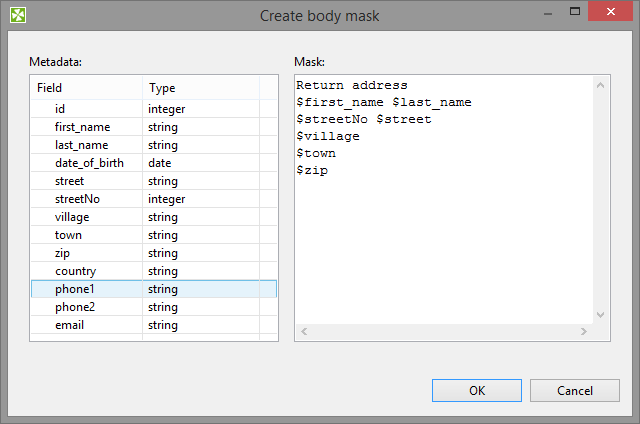Select the date_of_birth field row
This screenshot has height=424, width=640.
tap(89, 163)
